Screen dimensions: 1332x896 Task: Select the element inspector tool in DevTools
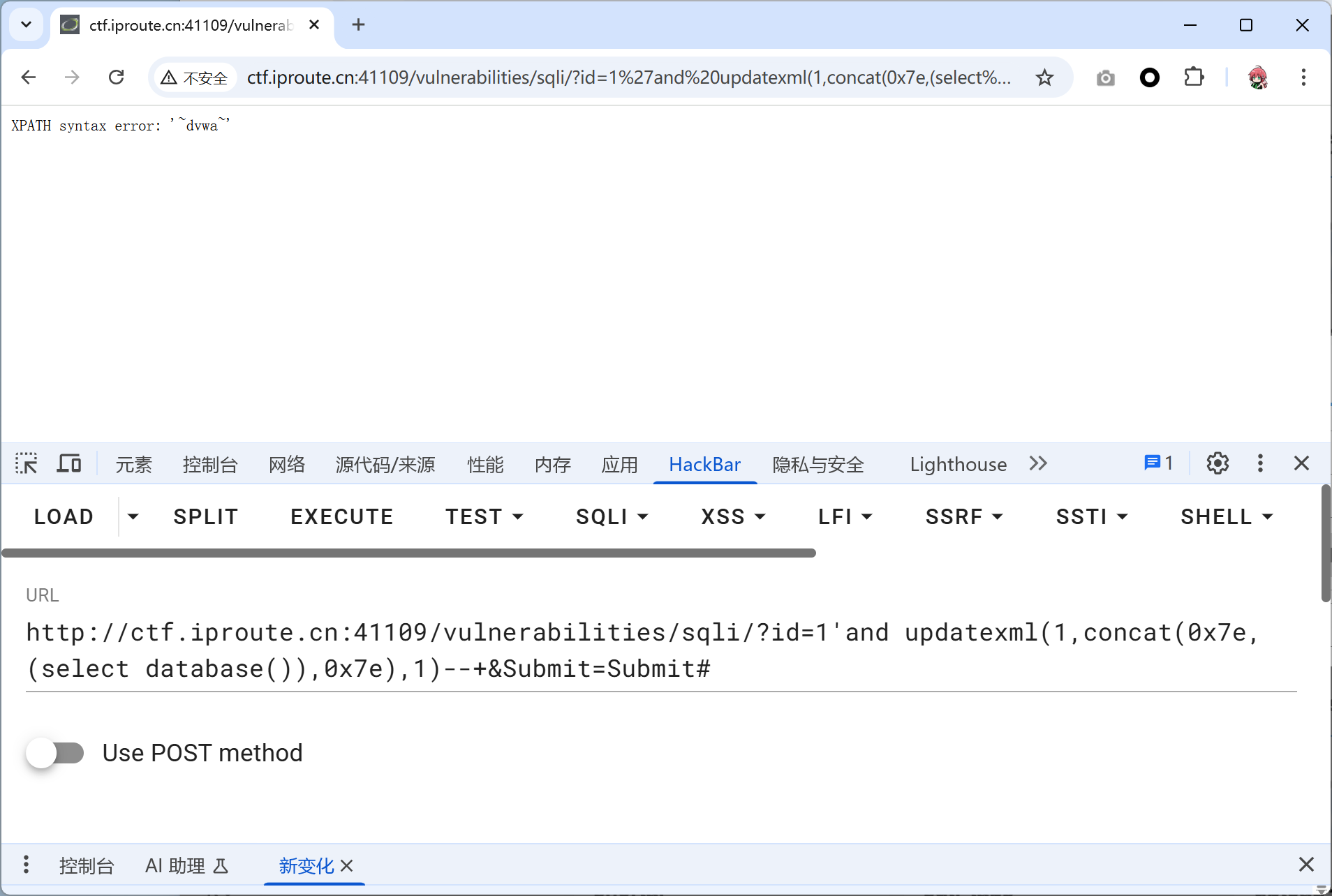click(x=26, y=463)
